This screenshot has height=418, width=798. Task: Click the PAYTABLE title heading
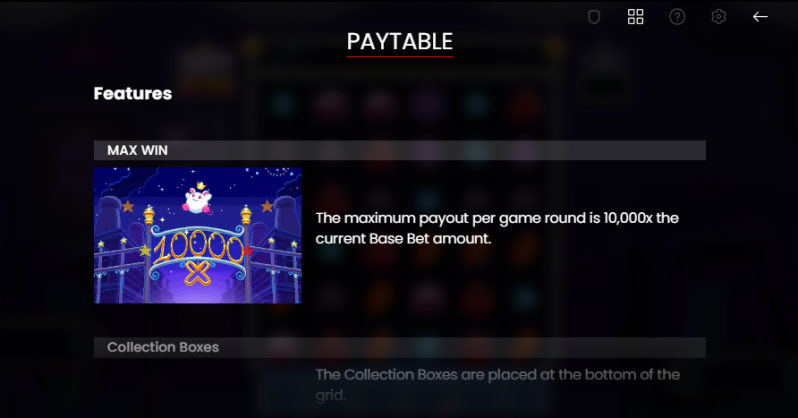click(400, 41)
